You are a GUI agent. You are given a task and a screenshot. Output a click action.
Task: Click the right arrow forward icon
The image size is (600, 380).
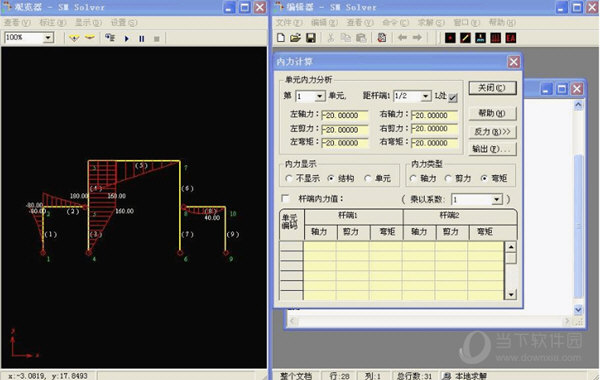click(x=417, y=38)
